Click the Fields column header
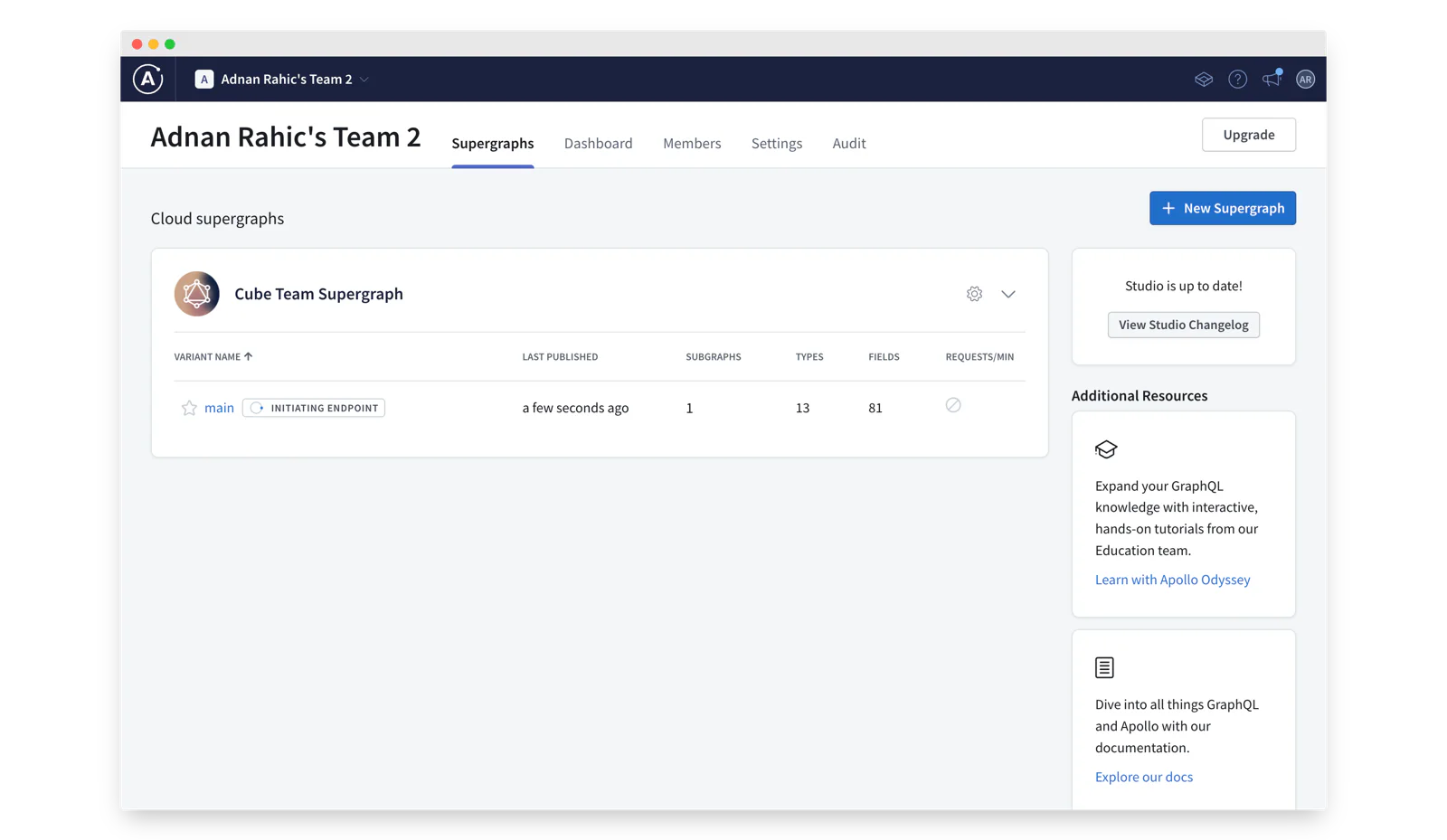The width and height of the screenshot is (1447, 840). (884, 357)
